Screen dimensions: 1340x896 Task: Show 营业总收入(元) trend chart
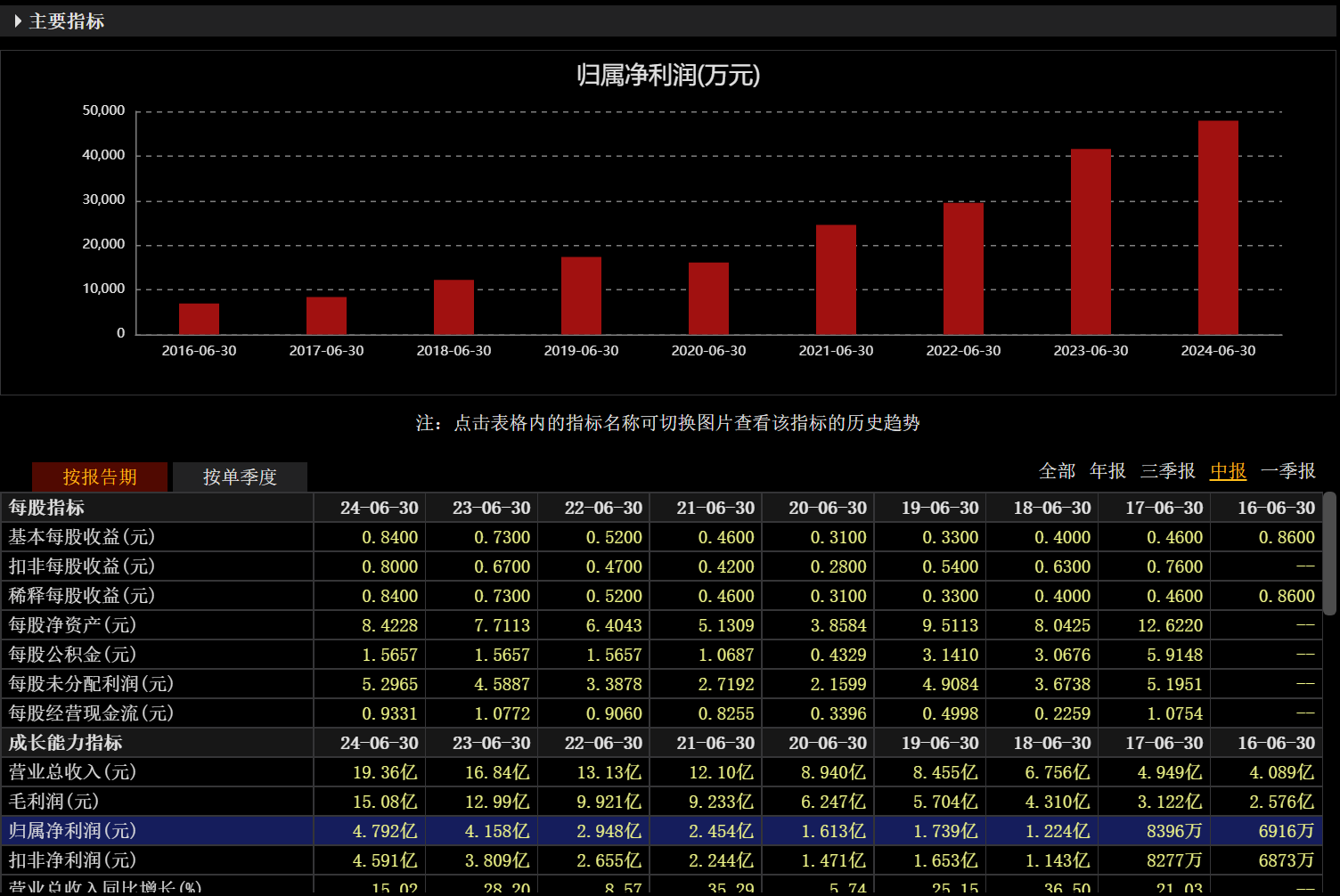[72, 772]
